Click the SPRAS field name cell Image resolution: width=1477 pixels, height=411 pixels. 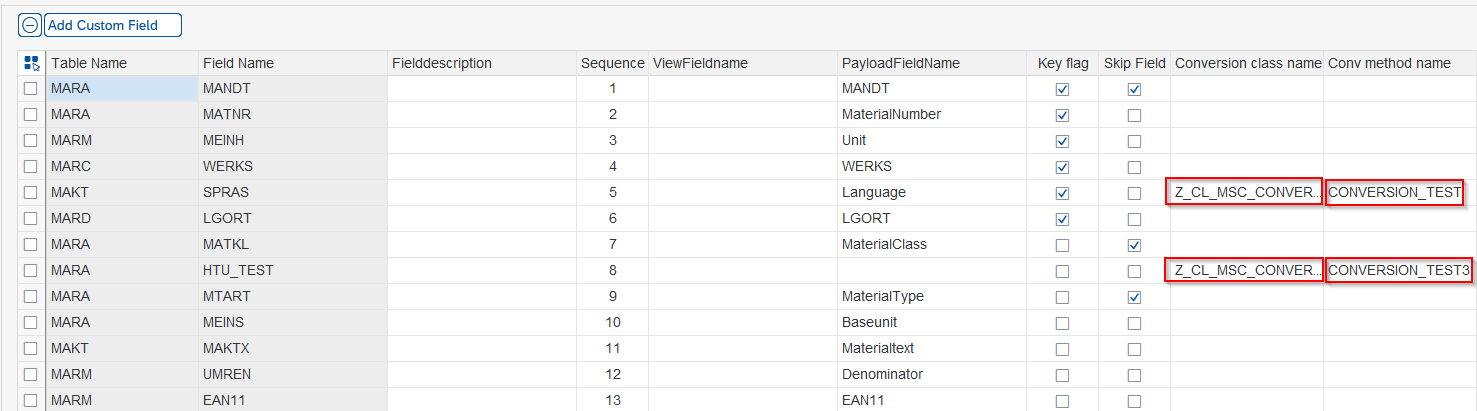pyautogui.click(x=292, y=193)
